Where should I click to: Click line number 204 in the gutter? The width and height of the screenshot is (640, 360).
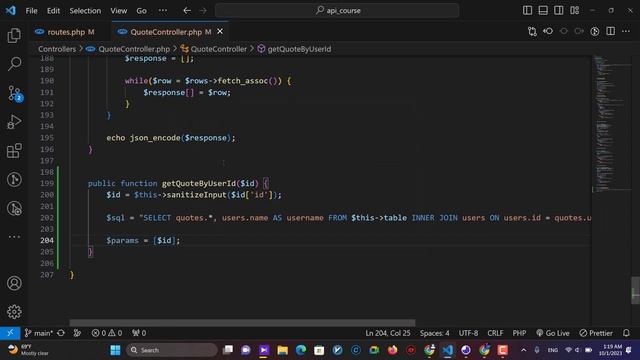click(x=47, y=240)
